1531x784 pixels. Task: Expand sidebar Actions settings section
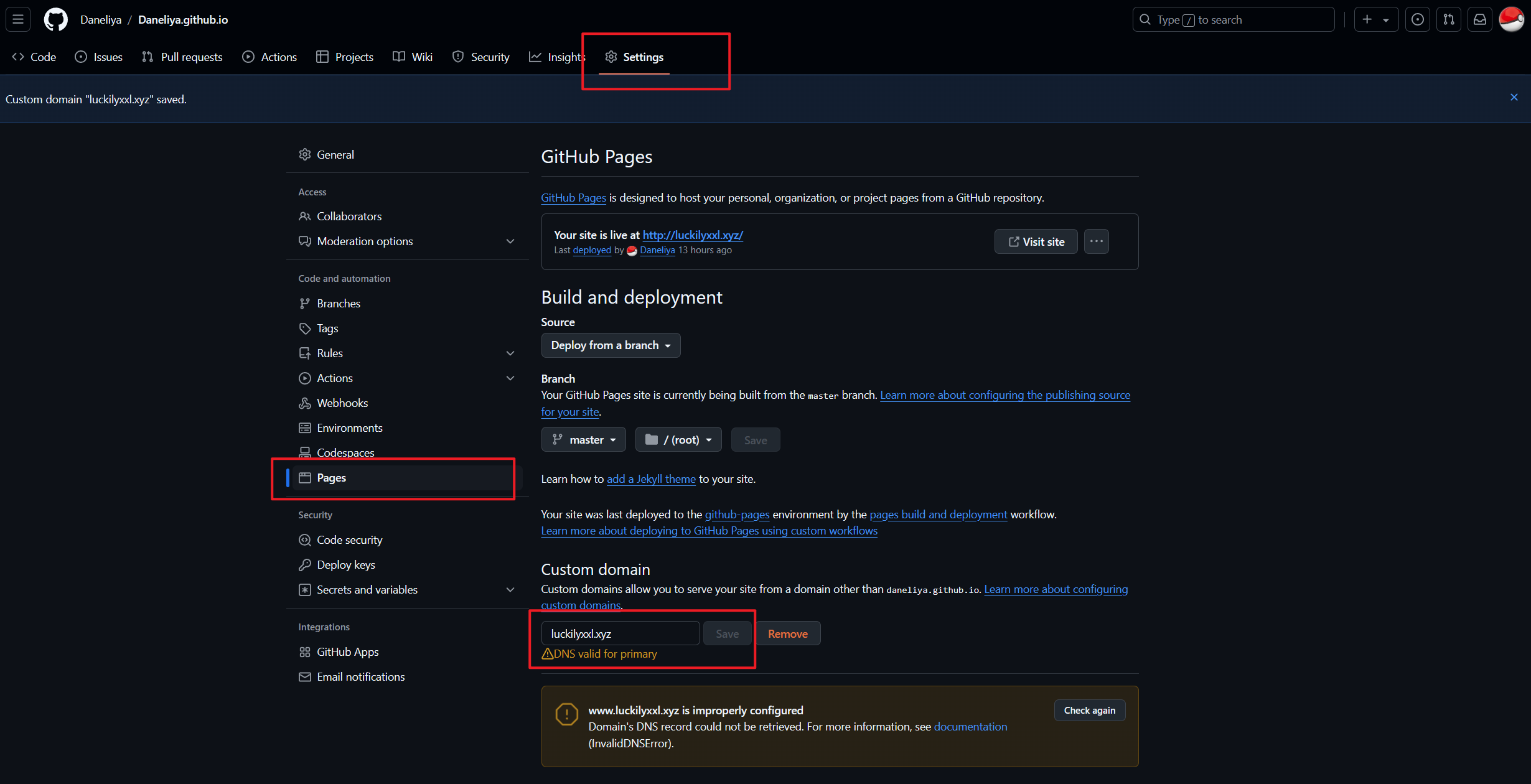coord(408,378)
